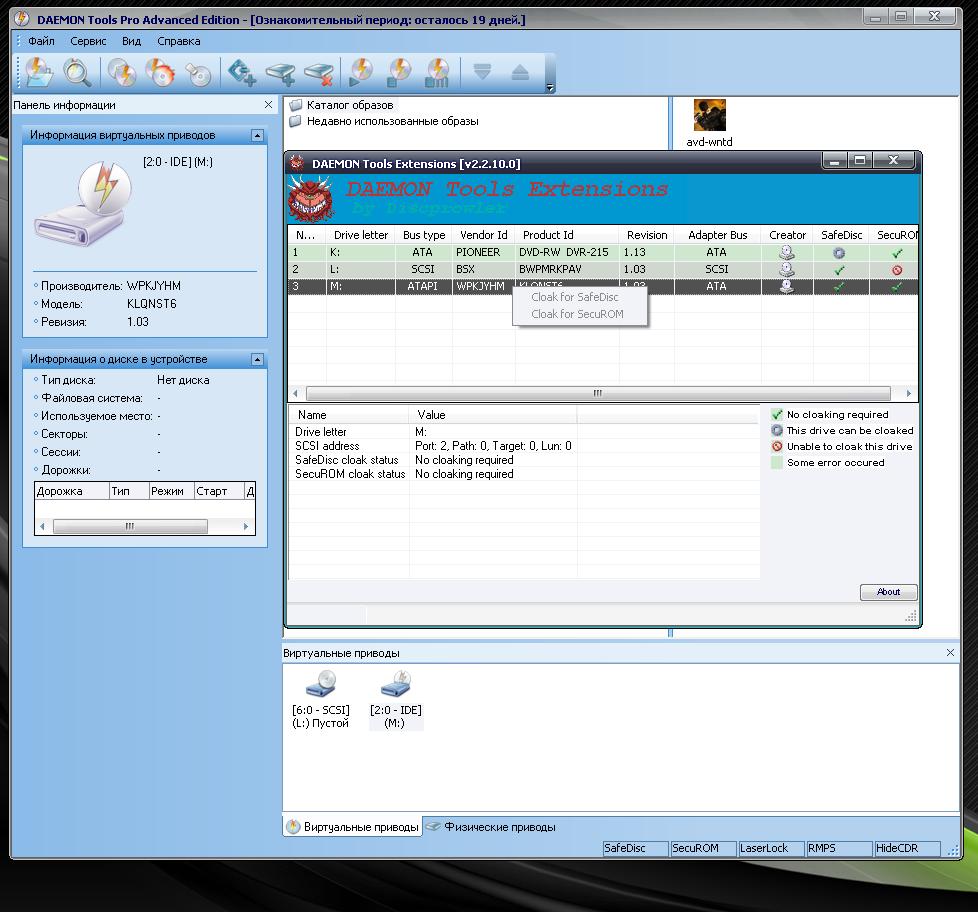Open the Файл menu
This screenshot has height=912, width=978.
(x=41, y=41)
